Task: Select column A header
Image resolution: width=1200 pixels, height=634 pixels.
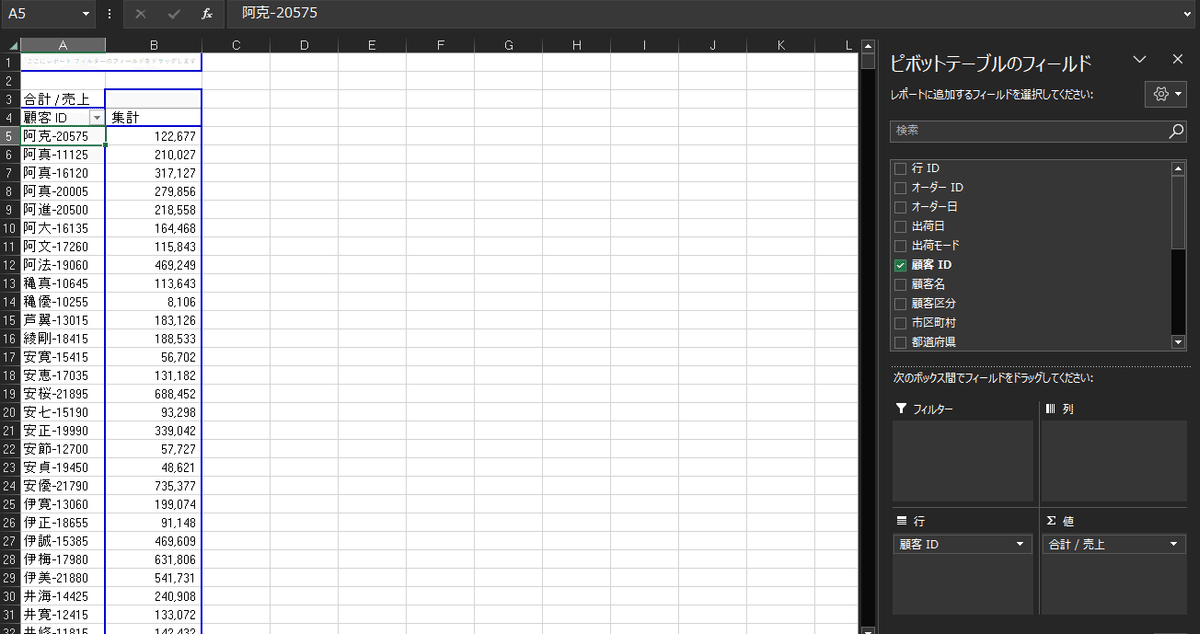Action: [x=62, y=45]
